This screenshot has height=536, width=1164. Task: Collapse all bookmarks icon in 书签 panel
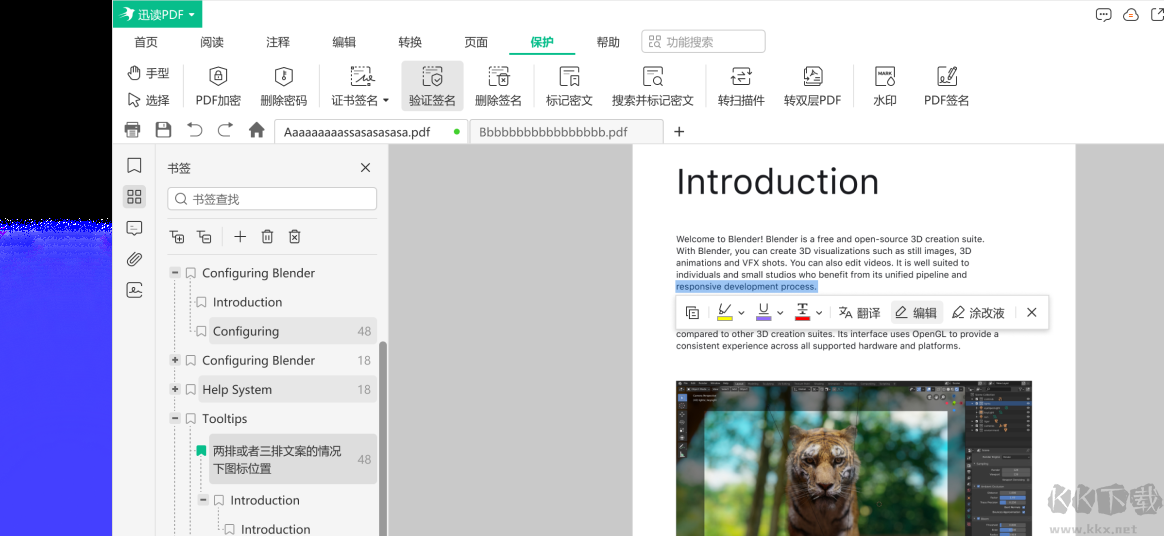tap(204, 237)
